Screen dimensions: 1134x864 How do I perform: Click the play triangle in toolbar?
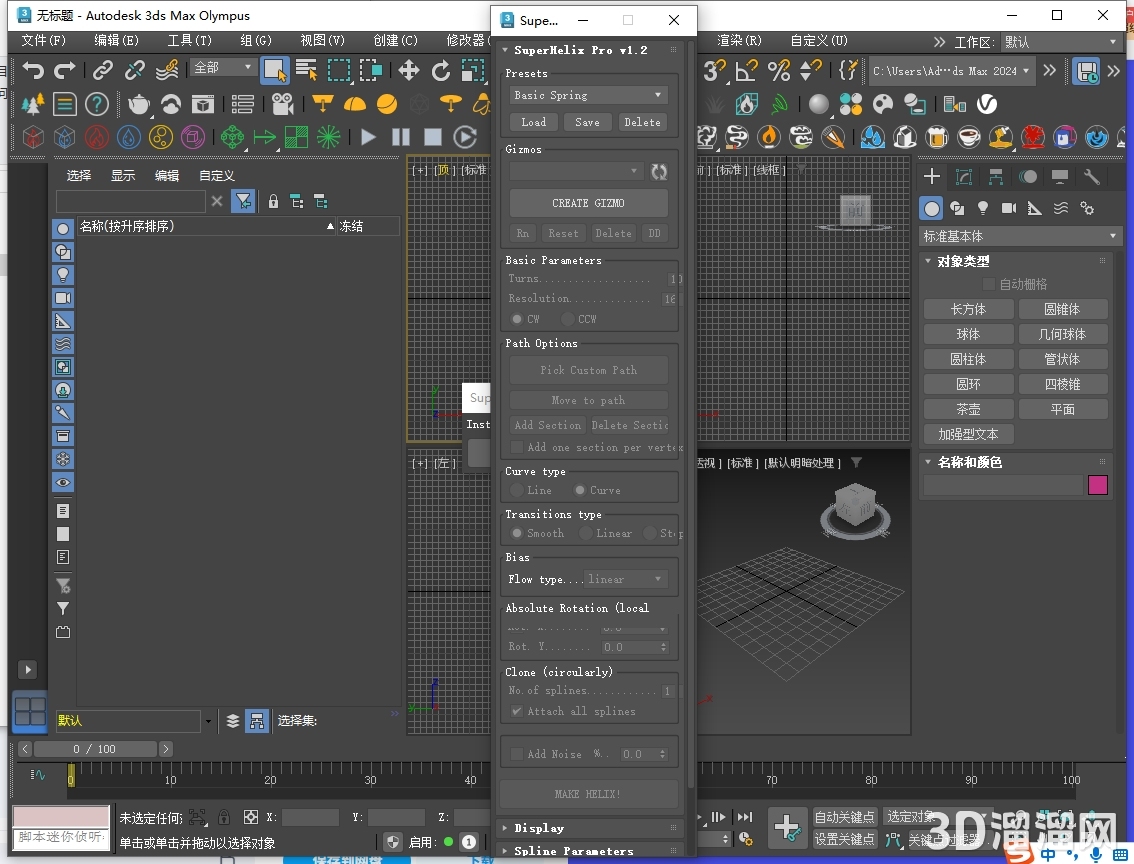click(x=368, y=137)
